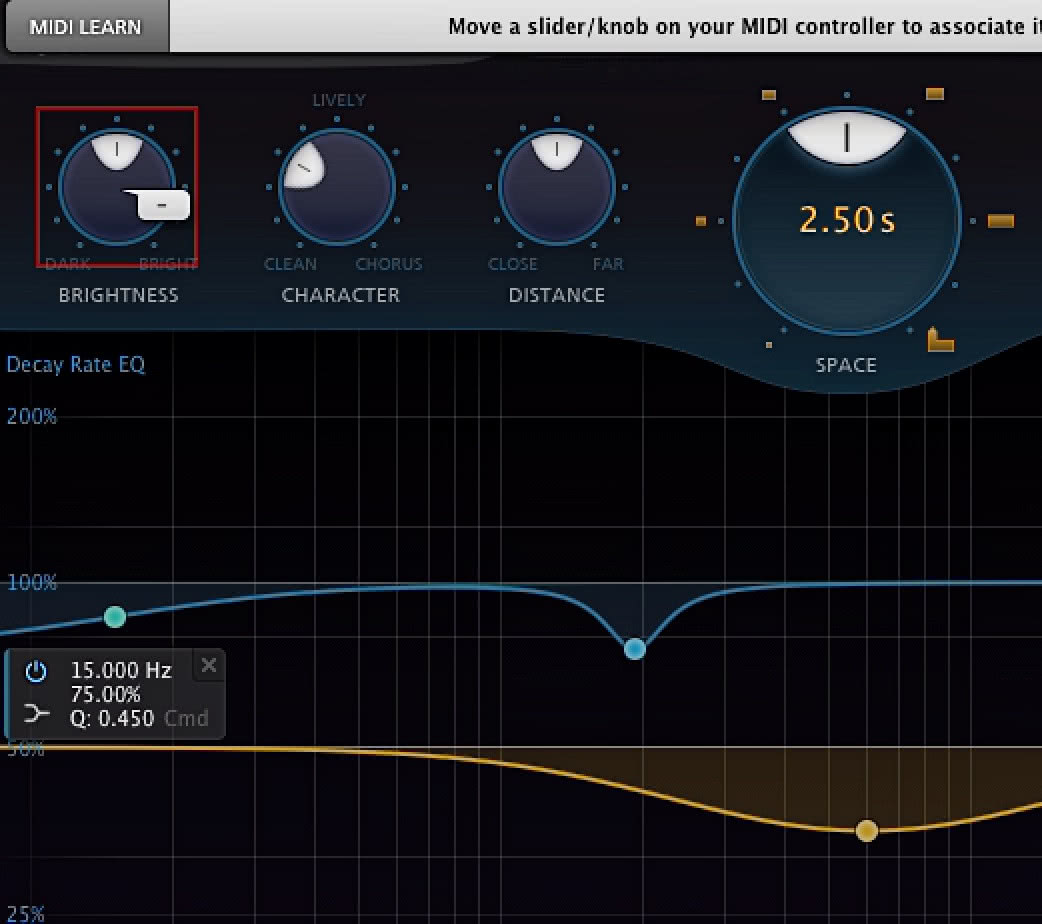Open the band shape icon beside Q
1042x924 pixels.
click(36, 715)
